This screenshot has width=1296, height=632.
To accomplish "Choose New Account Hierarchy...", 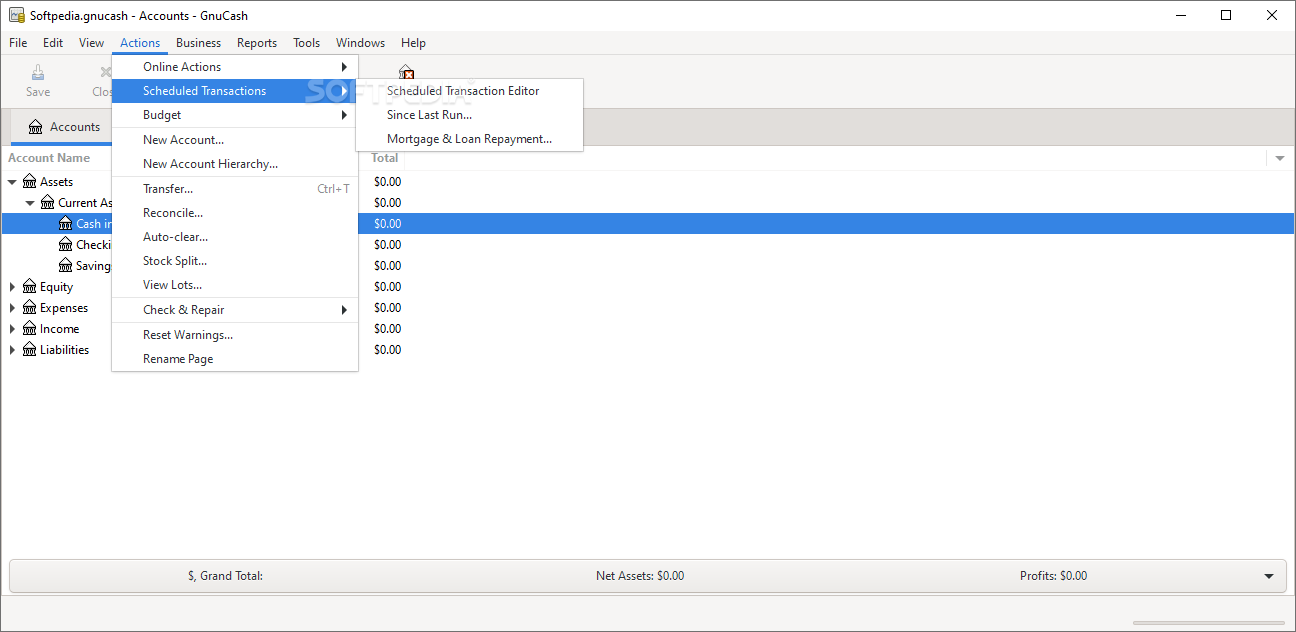I will (x=235, y=164).
